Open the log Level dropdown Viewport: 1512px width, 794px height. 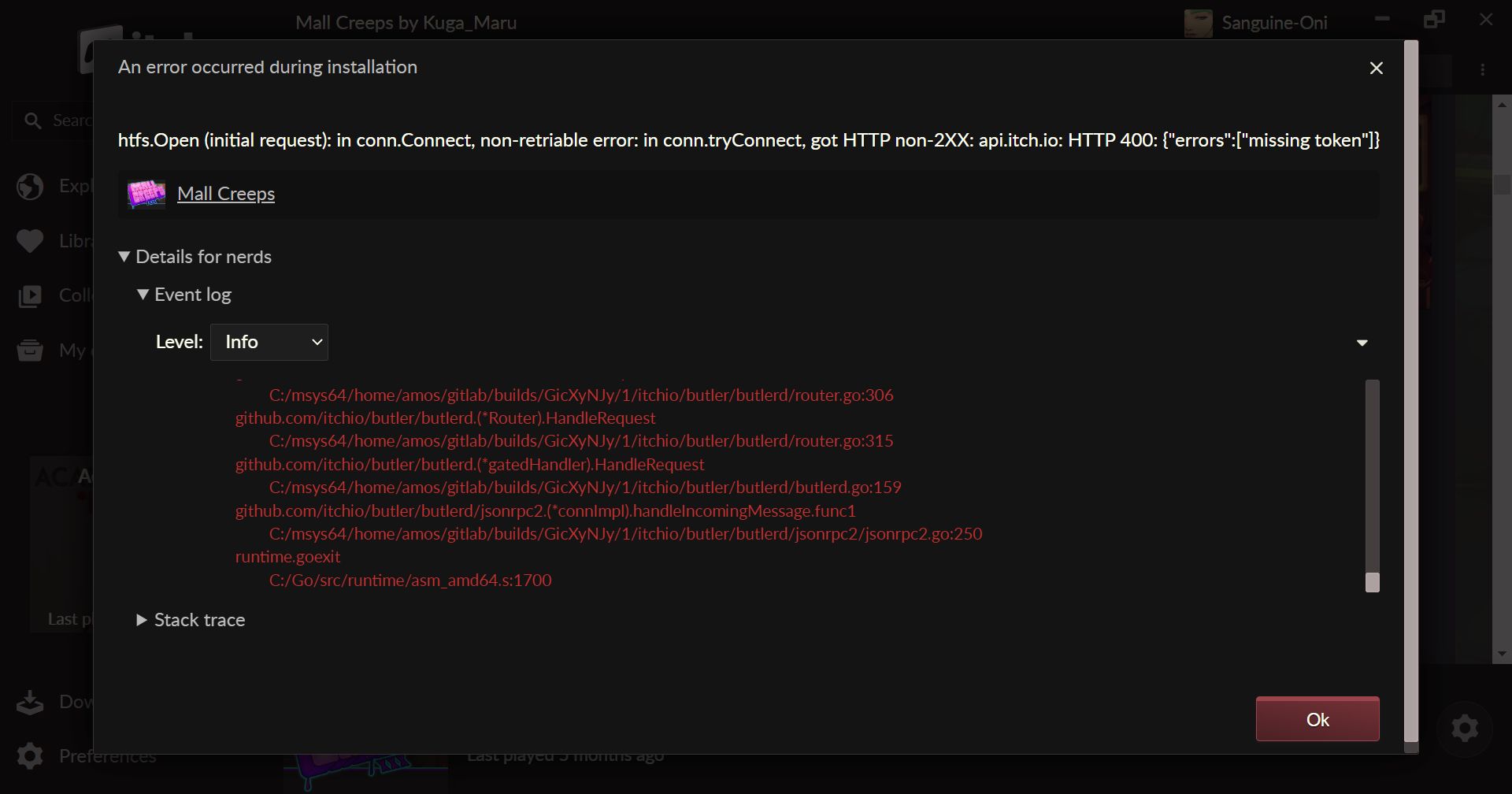tap(269, 342)
